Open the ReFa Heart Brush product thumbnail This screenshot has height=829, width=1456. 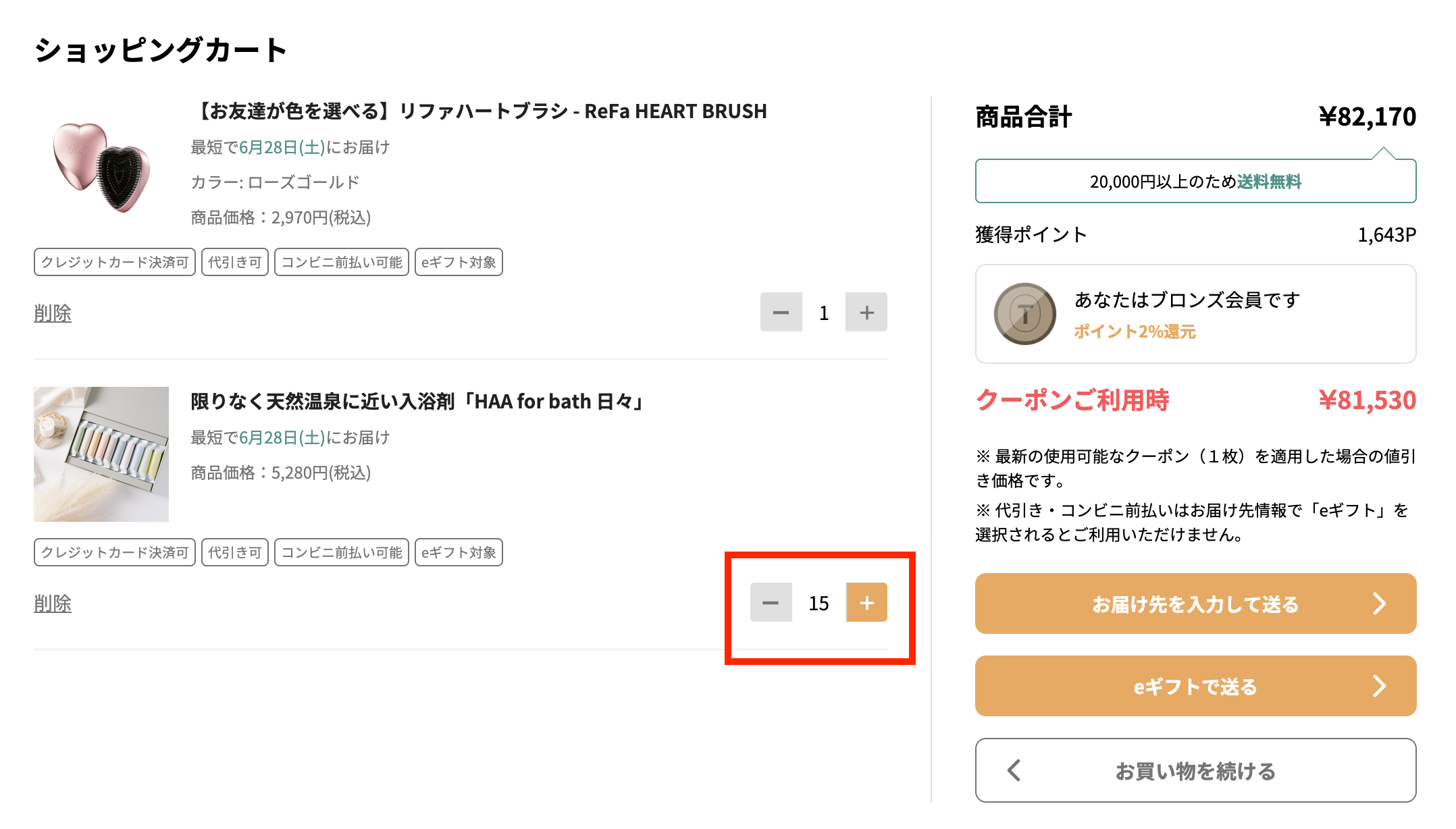pyautogui.click(x=101, y=166)
